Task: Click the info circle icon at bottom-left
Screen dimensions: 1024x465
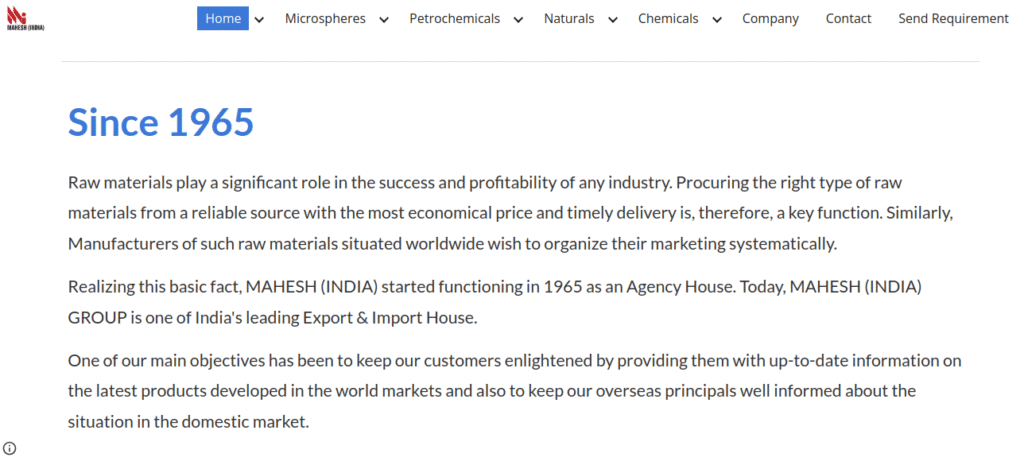Action: point(10,448)
